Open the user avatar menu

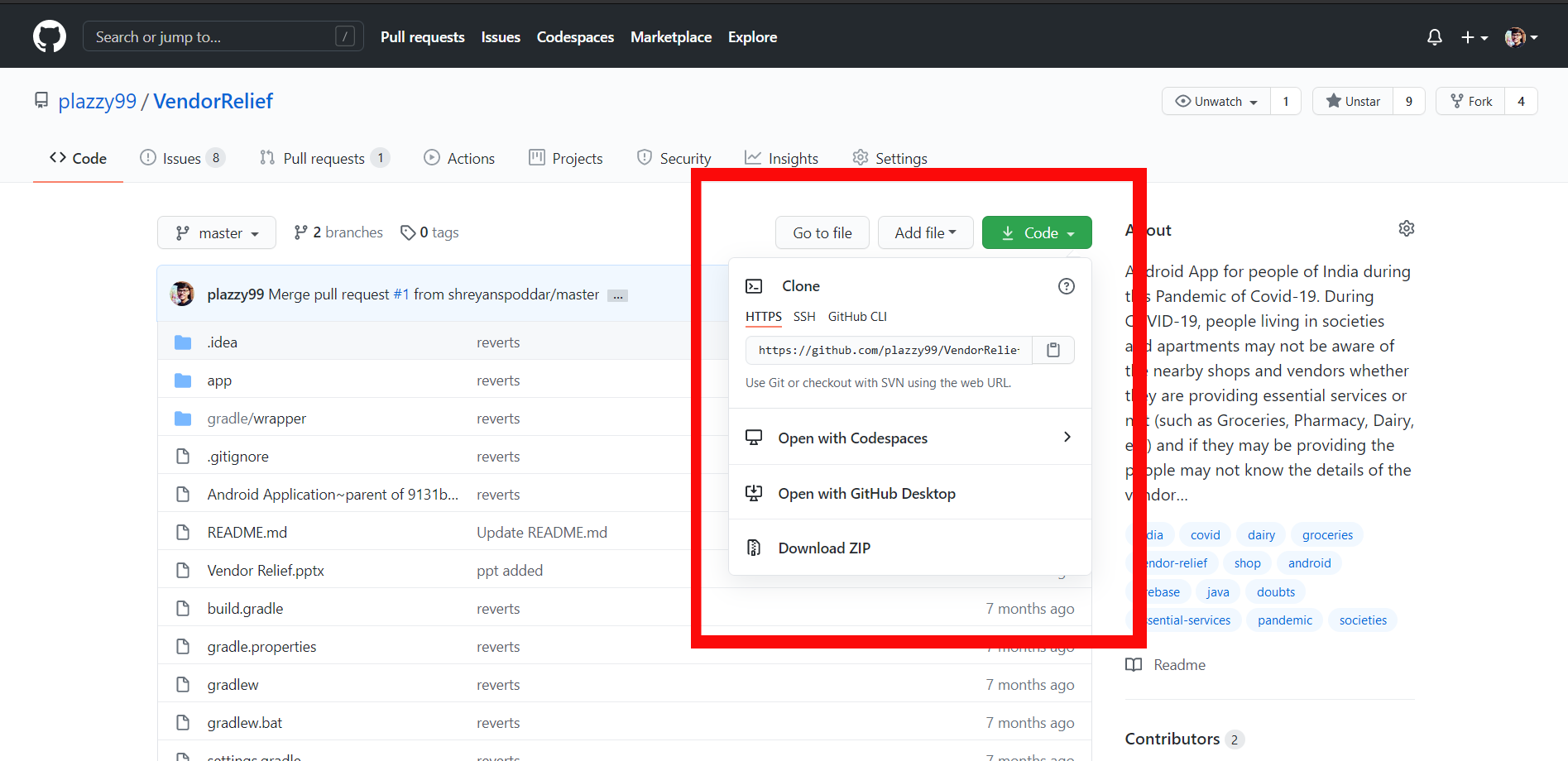1521,37
